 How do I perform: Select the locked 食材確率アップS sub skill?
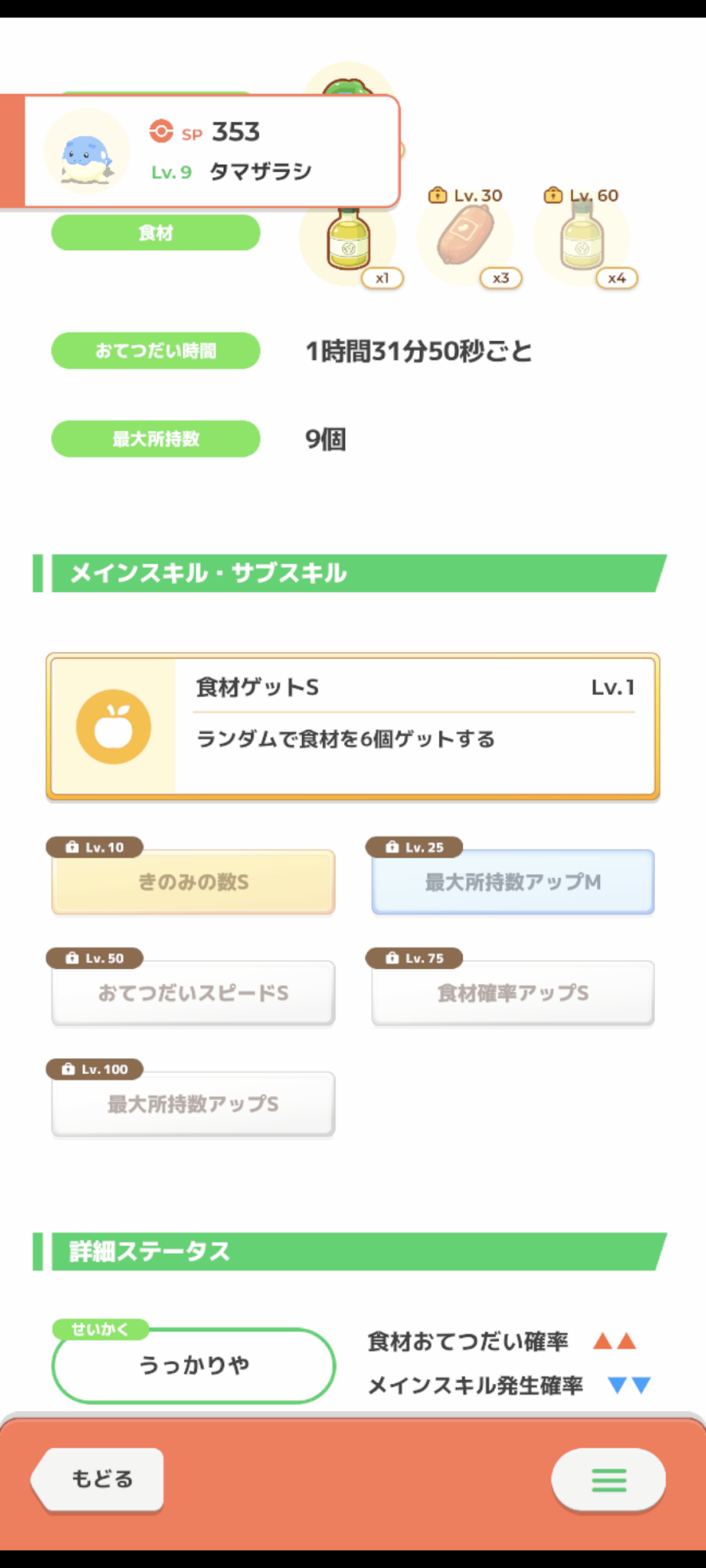(x=513, y=993)
